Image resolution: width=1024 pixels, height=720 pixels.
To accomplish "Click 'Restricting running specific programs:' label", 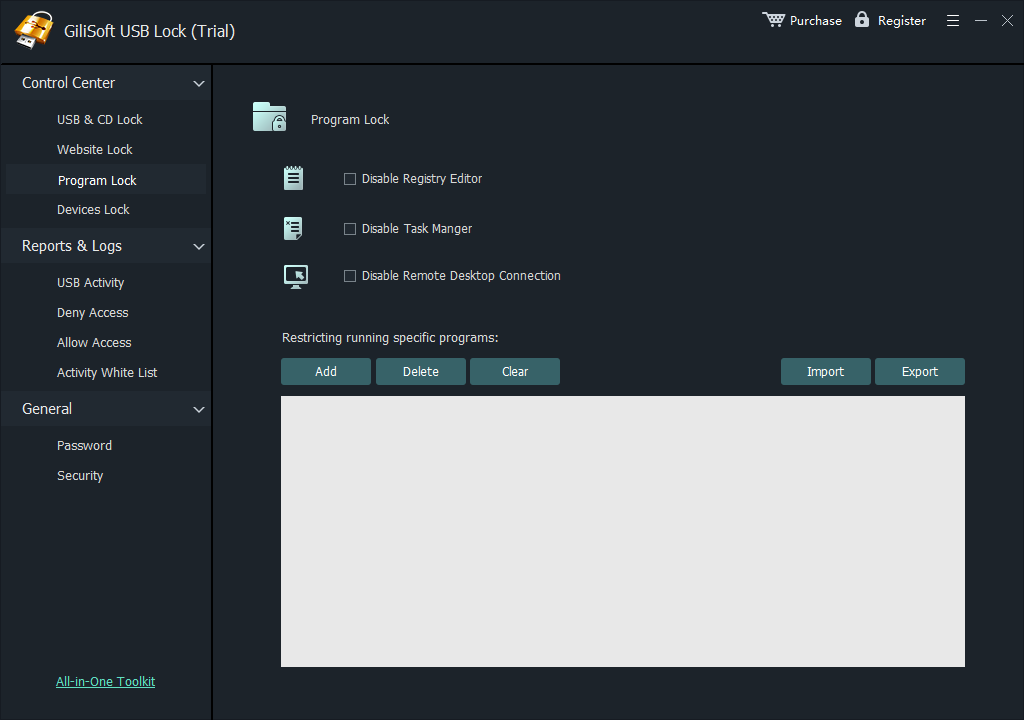I will click(390, 338).
